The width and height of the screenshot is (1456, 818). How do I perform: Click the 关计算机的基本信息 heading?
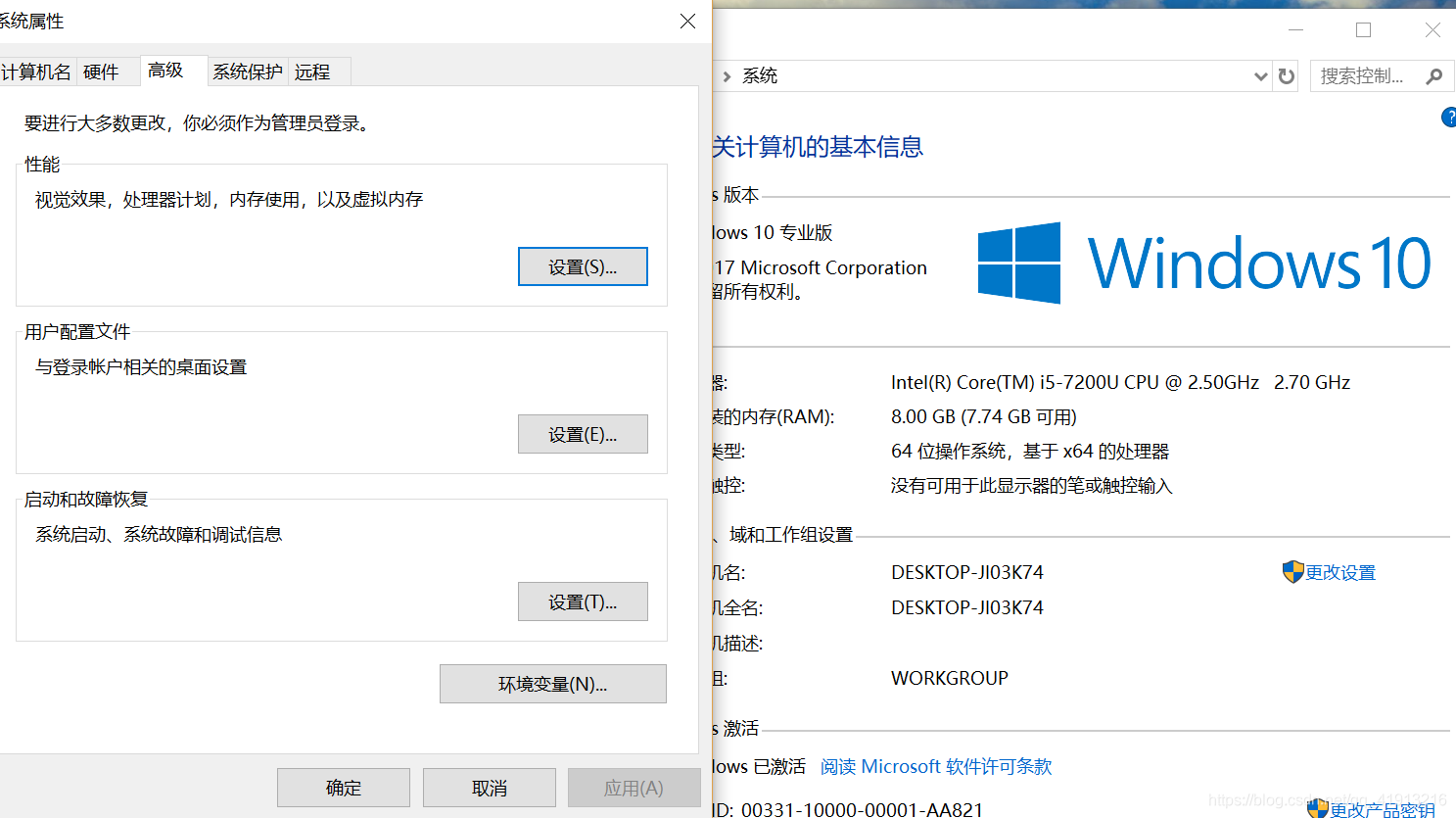coord(818,147)
